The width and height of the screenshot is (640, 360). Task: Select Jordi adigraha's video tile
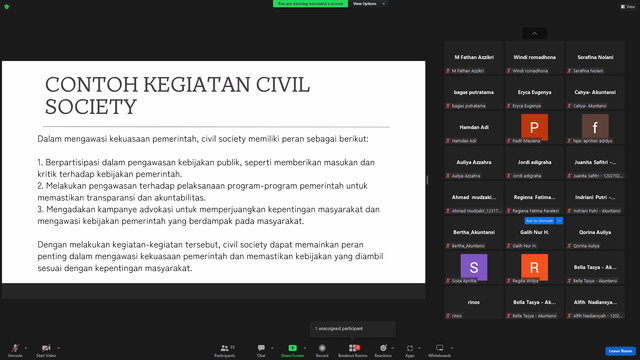pyautogui.click(x=534, y=162)
